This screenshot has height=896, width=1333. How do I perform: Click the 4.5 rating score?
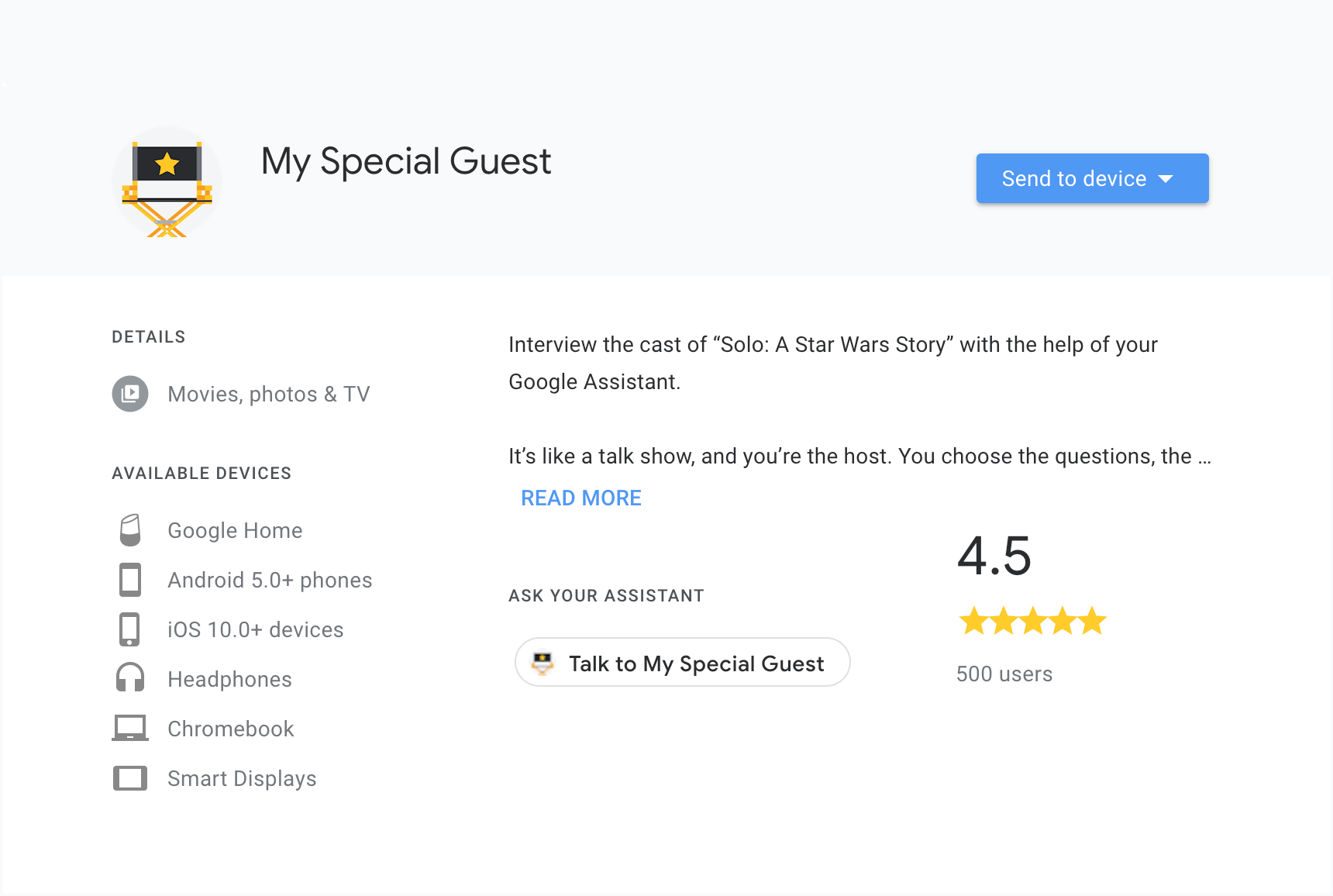[x=994, y=557]
